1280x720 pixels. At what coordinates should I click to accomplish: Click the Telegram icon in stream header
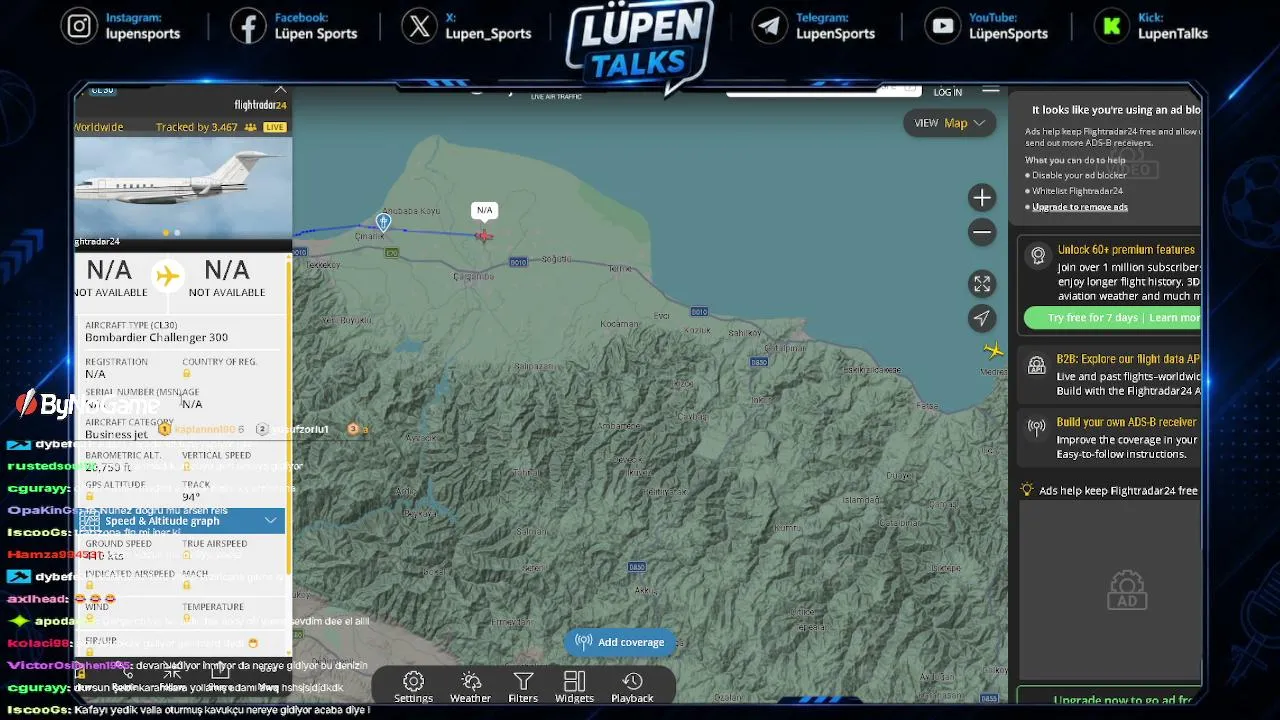point(769,26)
